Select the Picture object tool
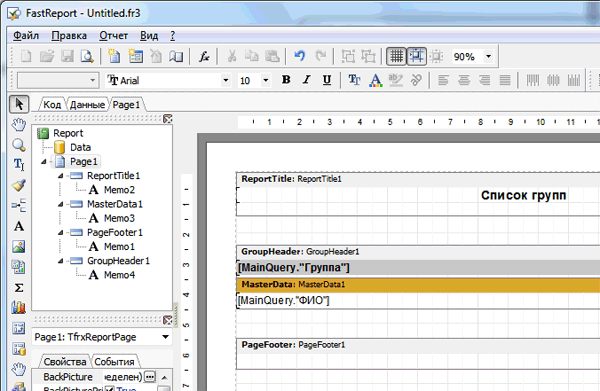Image resolution: width=600 pixels, height=391 pixels. pyautogui.click(x=18, y=246)
